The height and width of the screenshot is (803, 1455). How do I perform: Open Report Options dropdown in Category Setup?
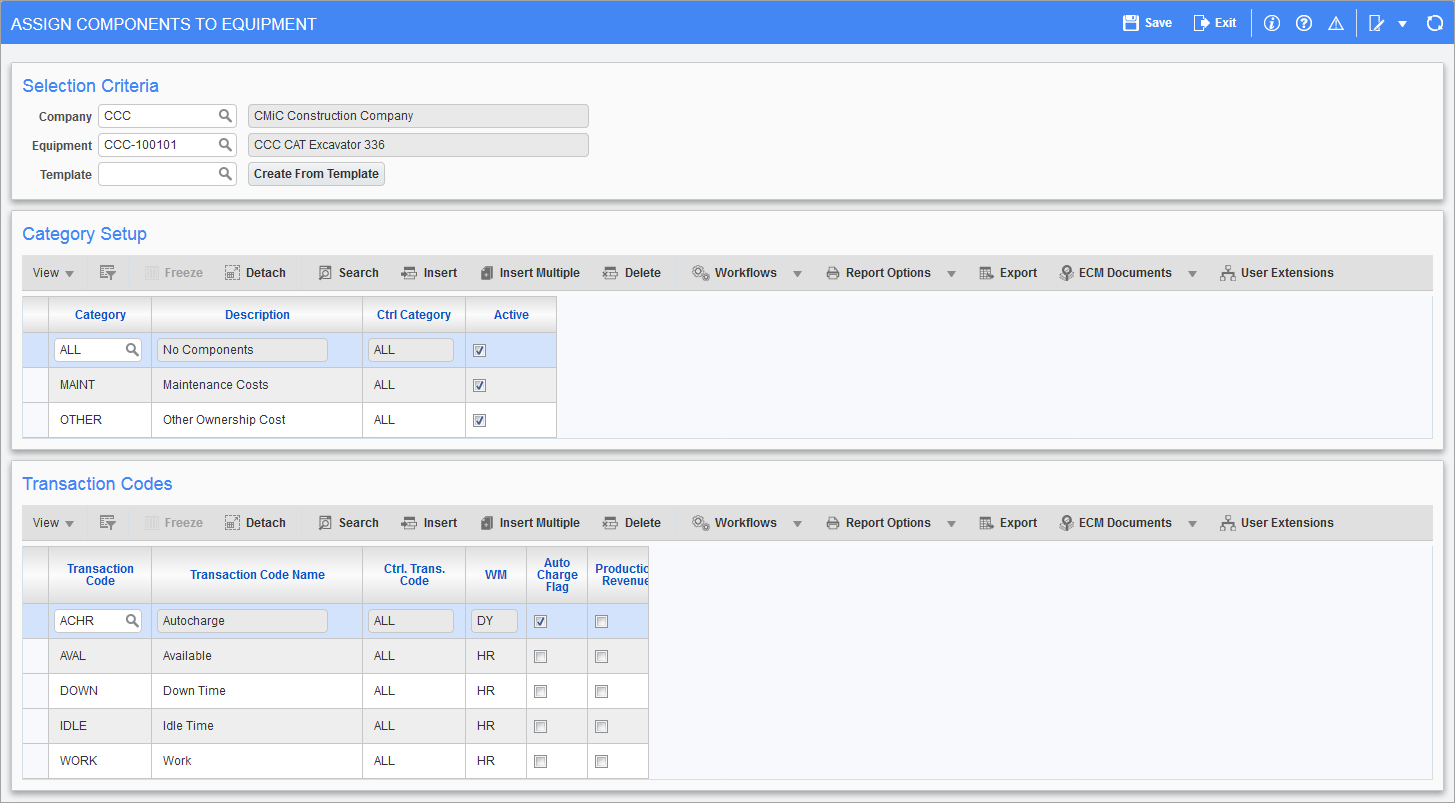click(951, 273)
